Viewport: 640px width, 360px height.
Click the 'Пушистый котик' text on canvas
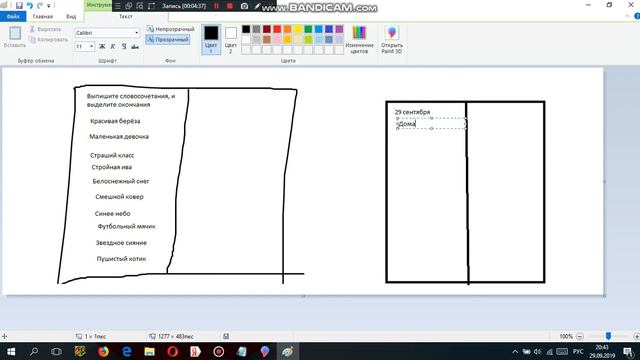(x=121, y=259)
